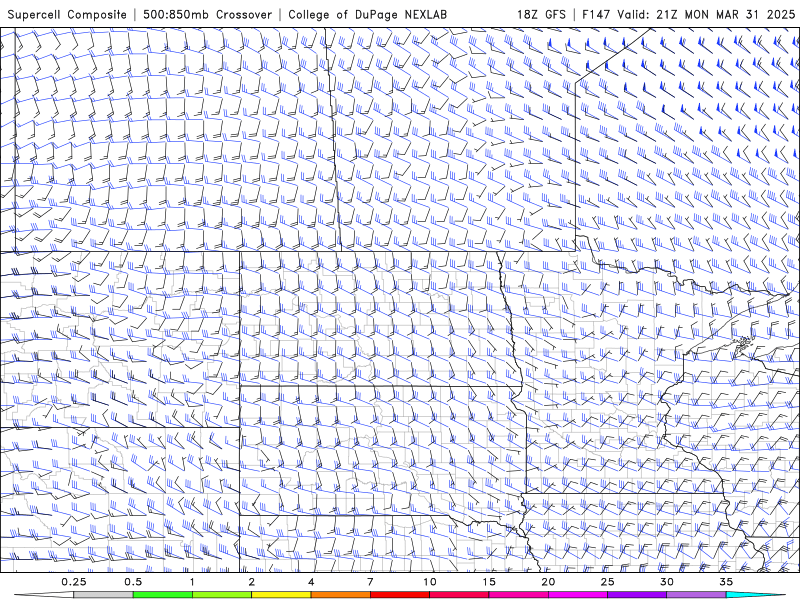Click the '0.5' legend value
Viewport: 800px width, 600px height.
pos(133,582)
